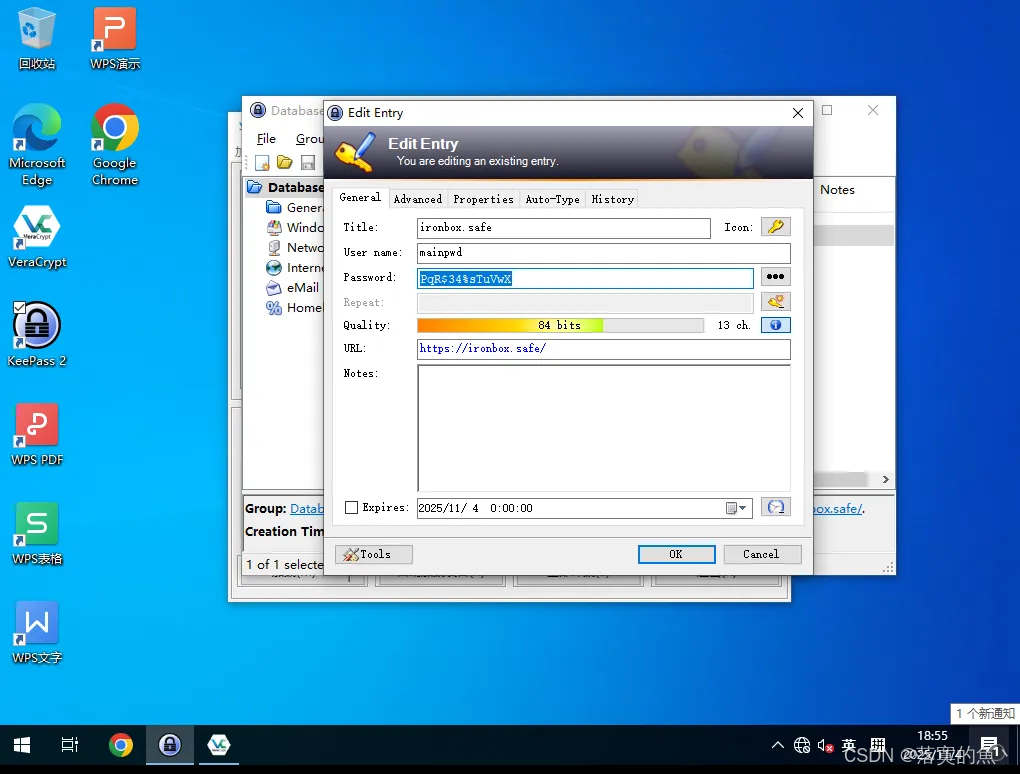Click the Open database folder icon
Image resolution: width=1020 pixels, height=774 pixels.
pyautogui.click(x=284, y=163)
